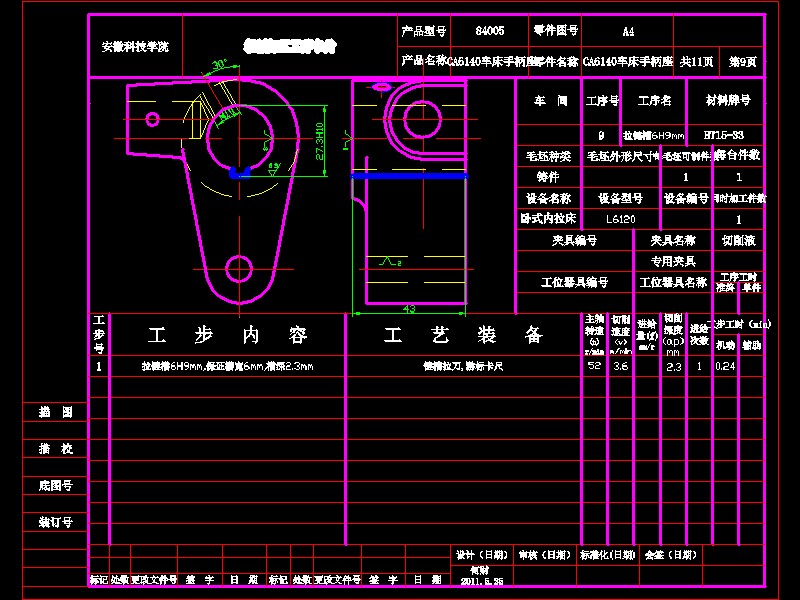Click the fixture value 专用夹具
The image size is (800, 600).
click(673, 262)
